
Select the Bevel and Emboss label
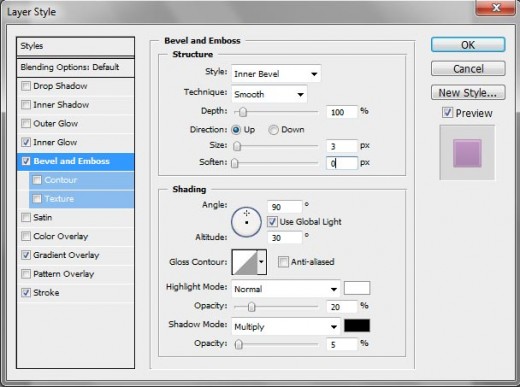click(x=71, y=161)
